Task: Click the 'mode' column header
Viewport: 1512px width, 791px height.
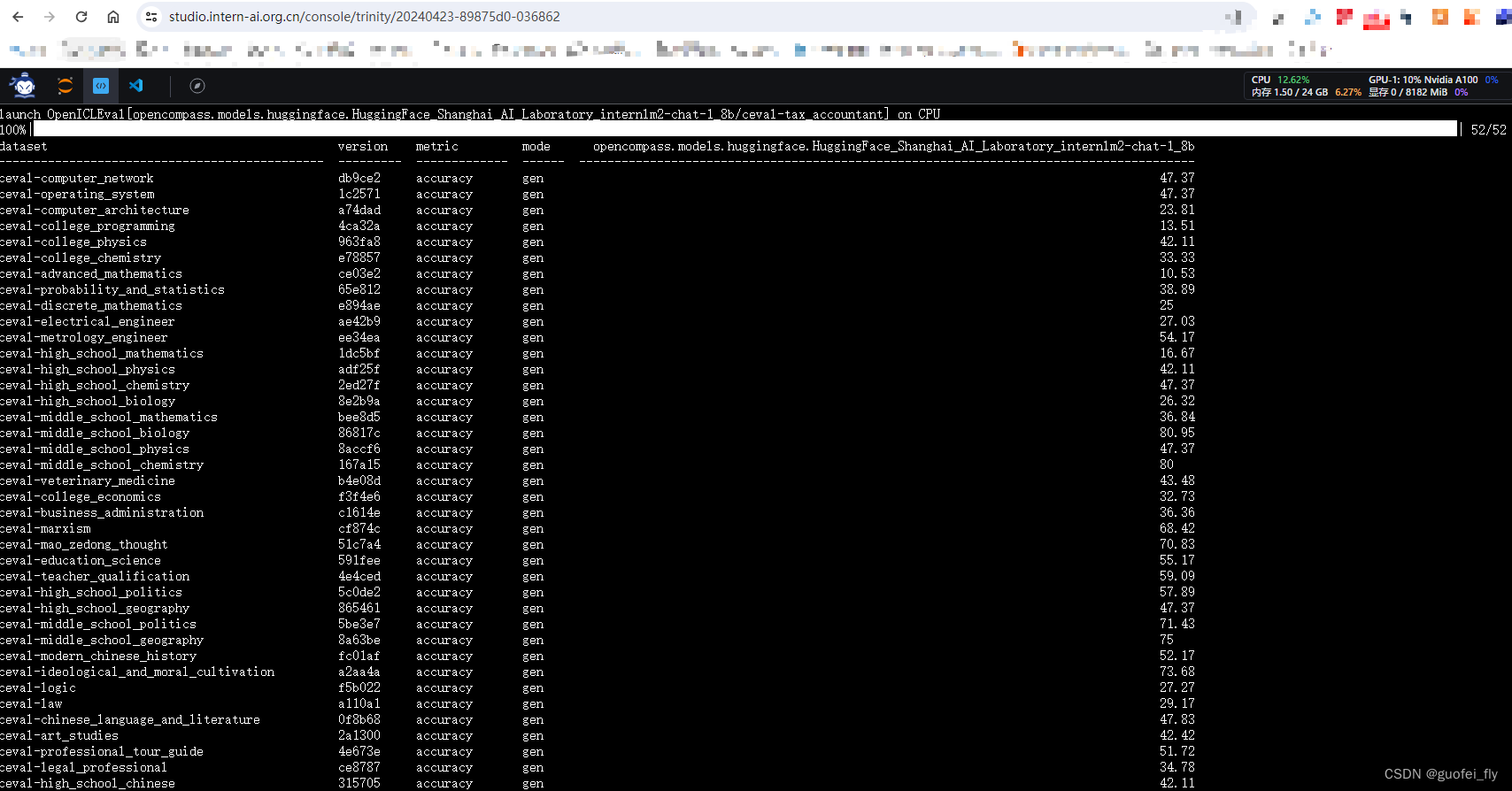Action: pyautogui.click(x=536, y=146)
